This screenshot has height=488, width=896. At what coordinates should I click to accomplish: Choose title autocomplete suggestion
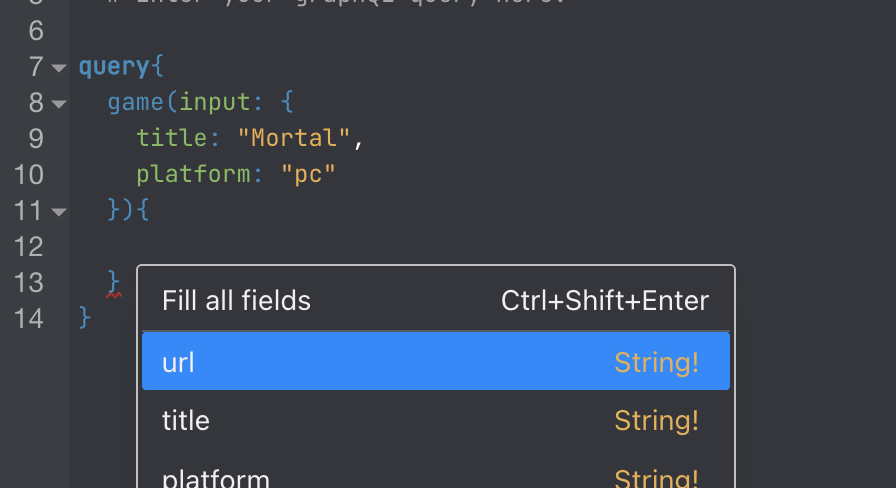[435, 421]
